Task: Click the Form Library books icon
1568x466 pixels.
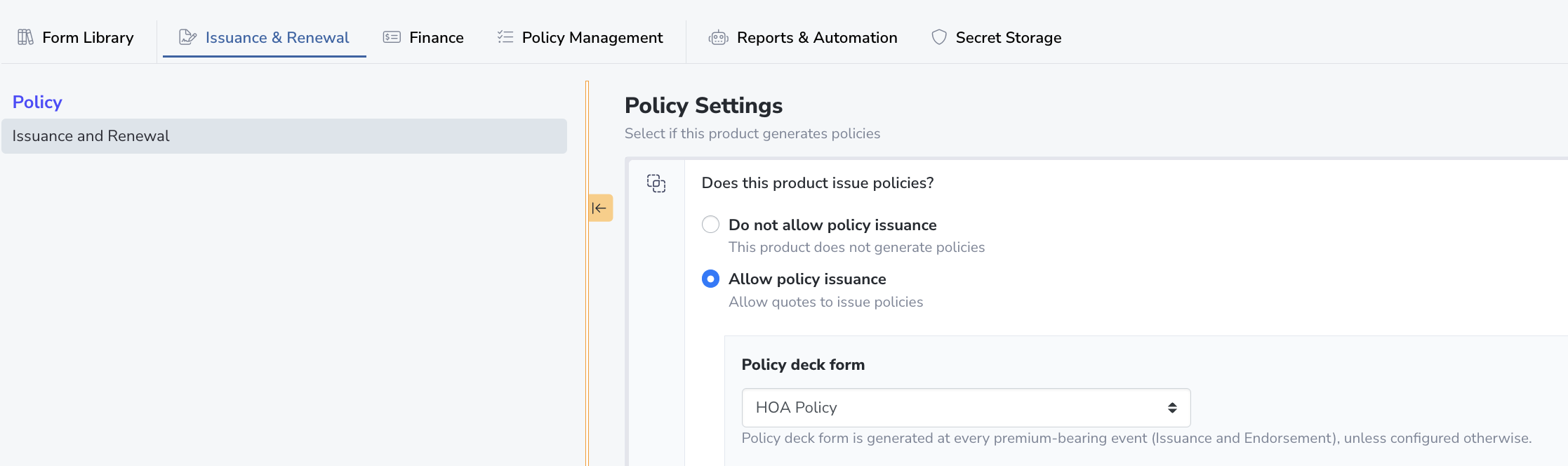Action: coord(25,37)
